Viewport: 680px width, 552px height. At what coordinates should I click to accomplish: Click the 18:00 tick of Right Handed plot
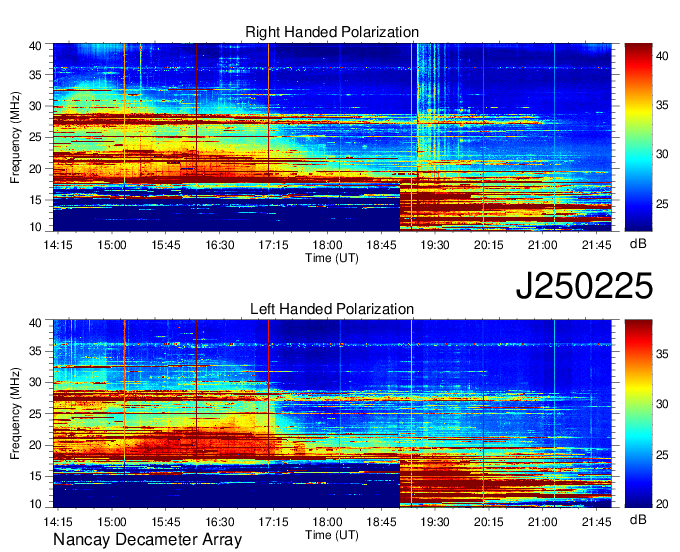(x=327, y=245)
